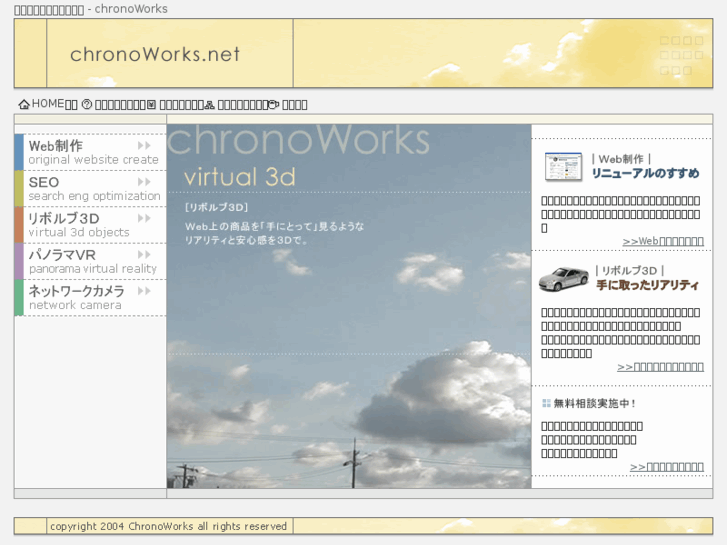Click 'panorama virtual reality' subtitle text
This screenshot has width=727, height=545.
(x=93, y=269)
